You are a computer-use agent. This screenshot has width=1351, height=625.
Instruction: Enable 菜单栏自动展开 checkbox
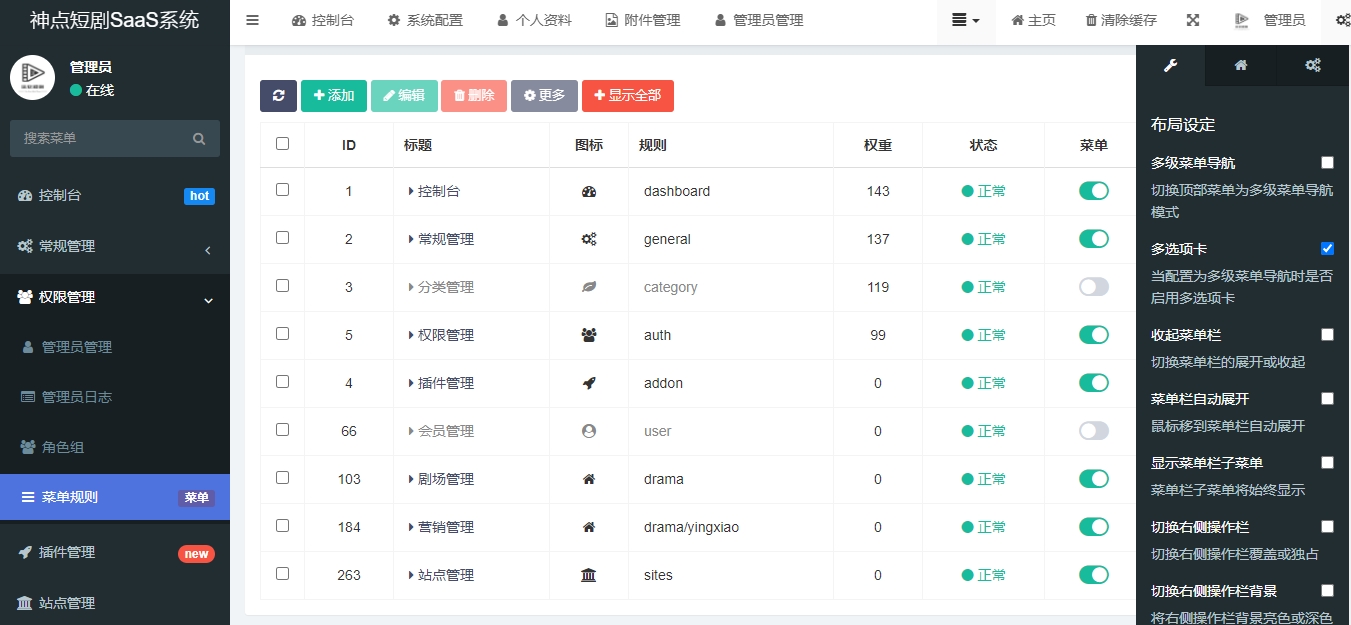tap(1327, 398)
